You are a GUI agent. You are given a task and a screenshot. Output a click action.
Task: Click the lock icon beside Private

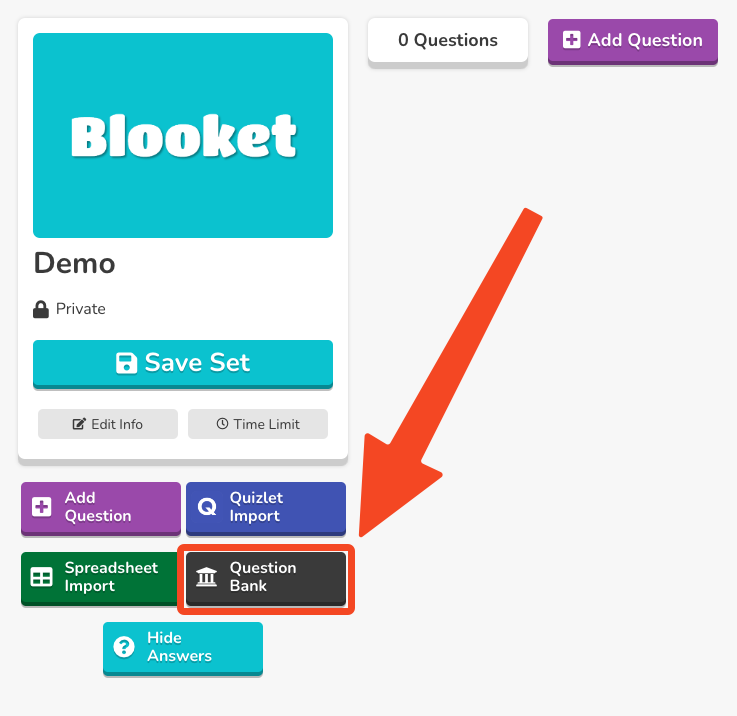[x=41, y=309]
